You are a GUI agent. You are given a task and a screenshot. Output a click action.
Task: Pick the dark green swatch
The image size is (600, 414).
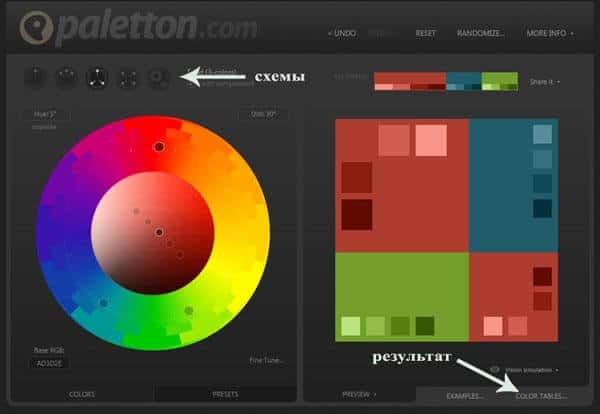point(400,326)
